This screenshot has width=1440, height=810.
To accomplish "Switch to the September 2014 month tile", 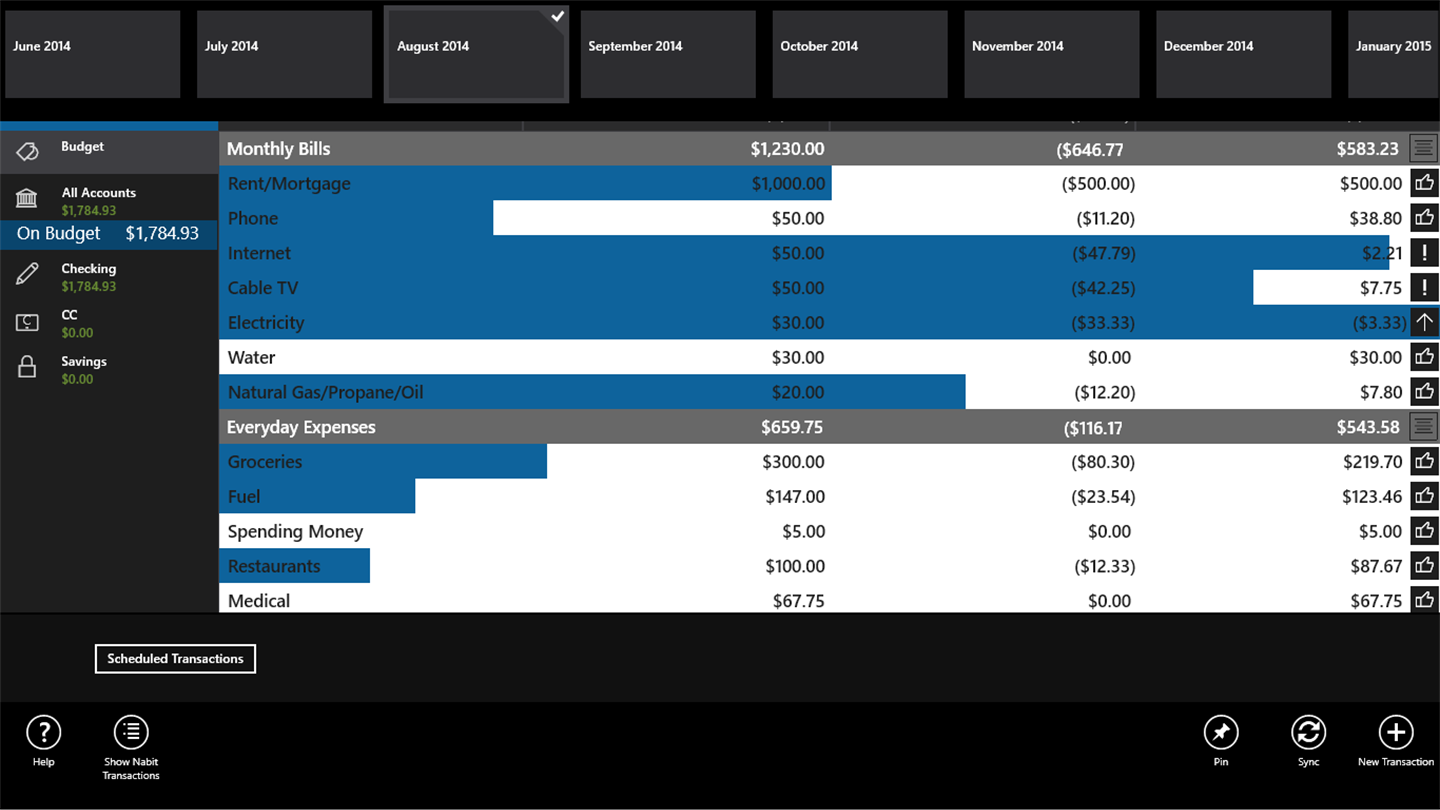I will [x=668, y=54].
